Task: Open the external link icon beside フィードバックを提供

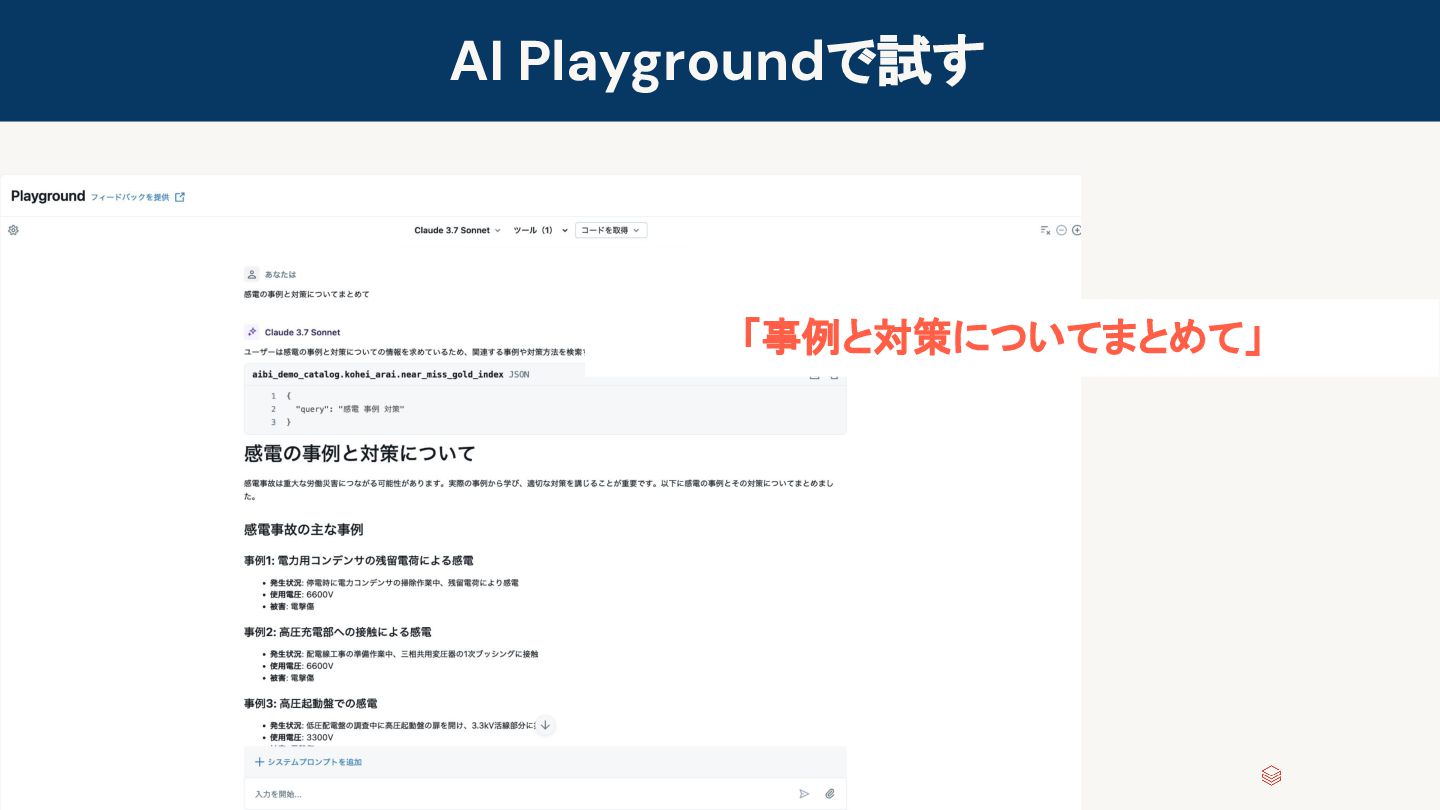Action: (x=180, y=197)
